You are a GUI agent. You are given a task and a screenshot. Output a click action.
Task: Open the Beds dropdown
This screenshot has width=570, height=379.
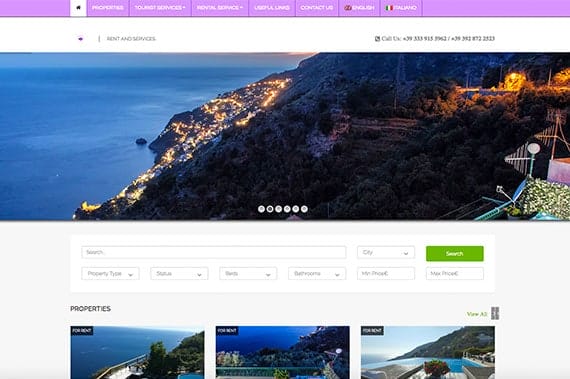[248, 274]
